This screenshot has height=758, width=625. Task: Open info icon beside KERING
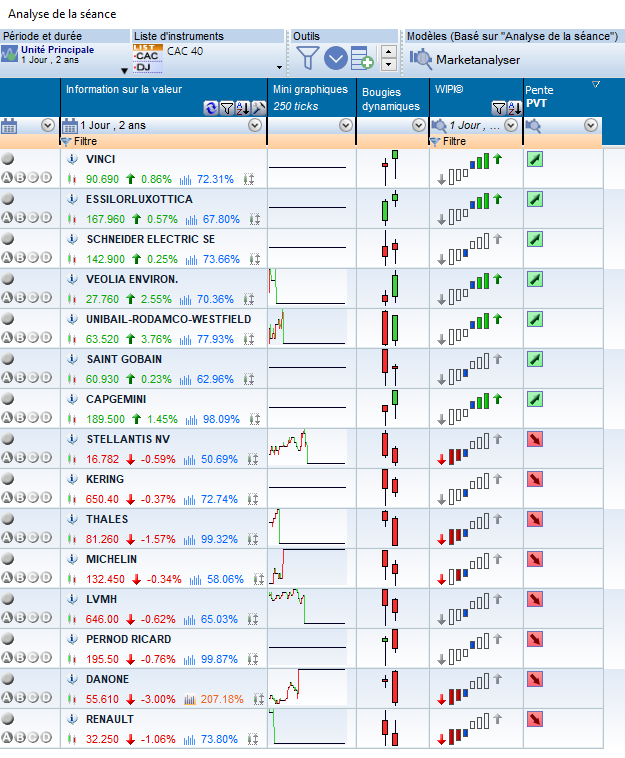point(72,479)
